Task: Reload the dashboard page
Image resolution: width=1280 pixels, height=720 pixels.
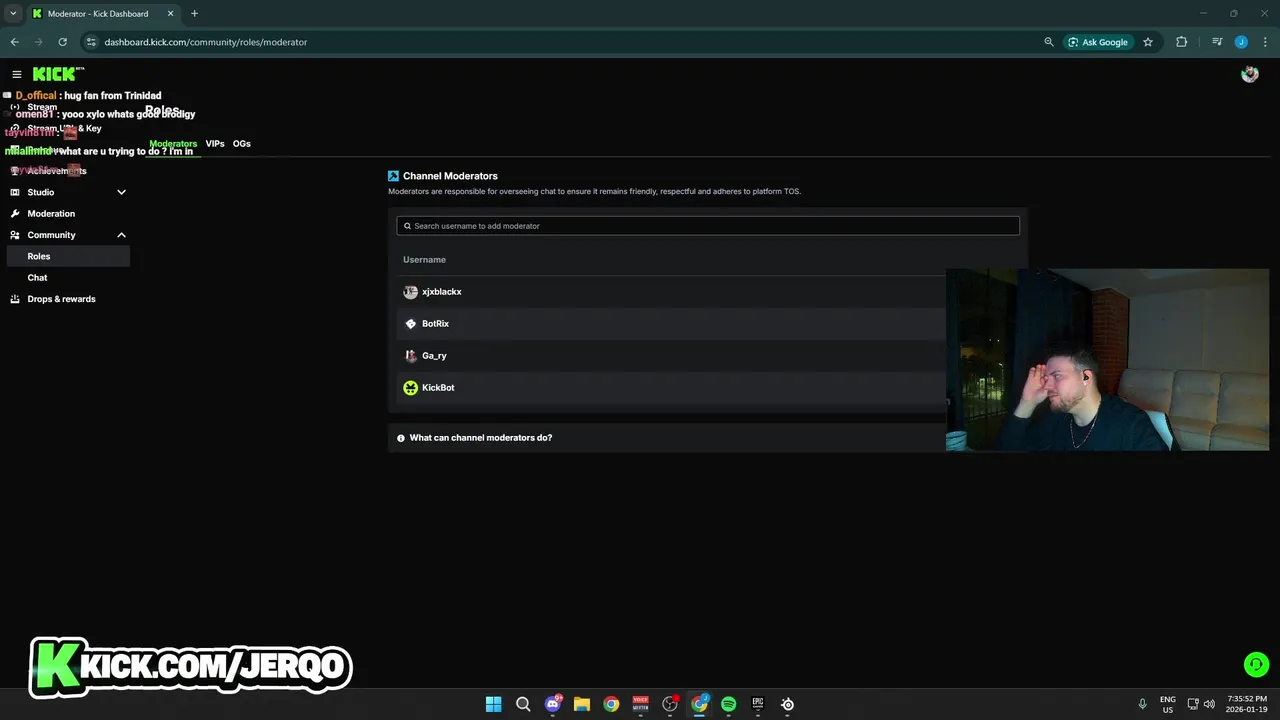Action: (x=63, y=42)
